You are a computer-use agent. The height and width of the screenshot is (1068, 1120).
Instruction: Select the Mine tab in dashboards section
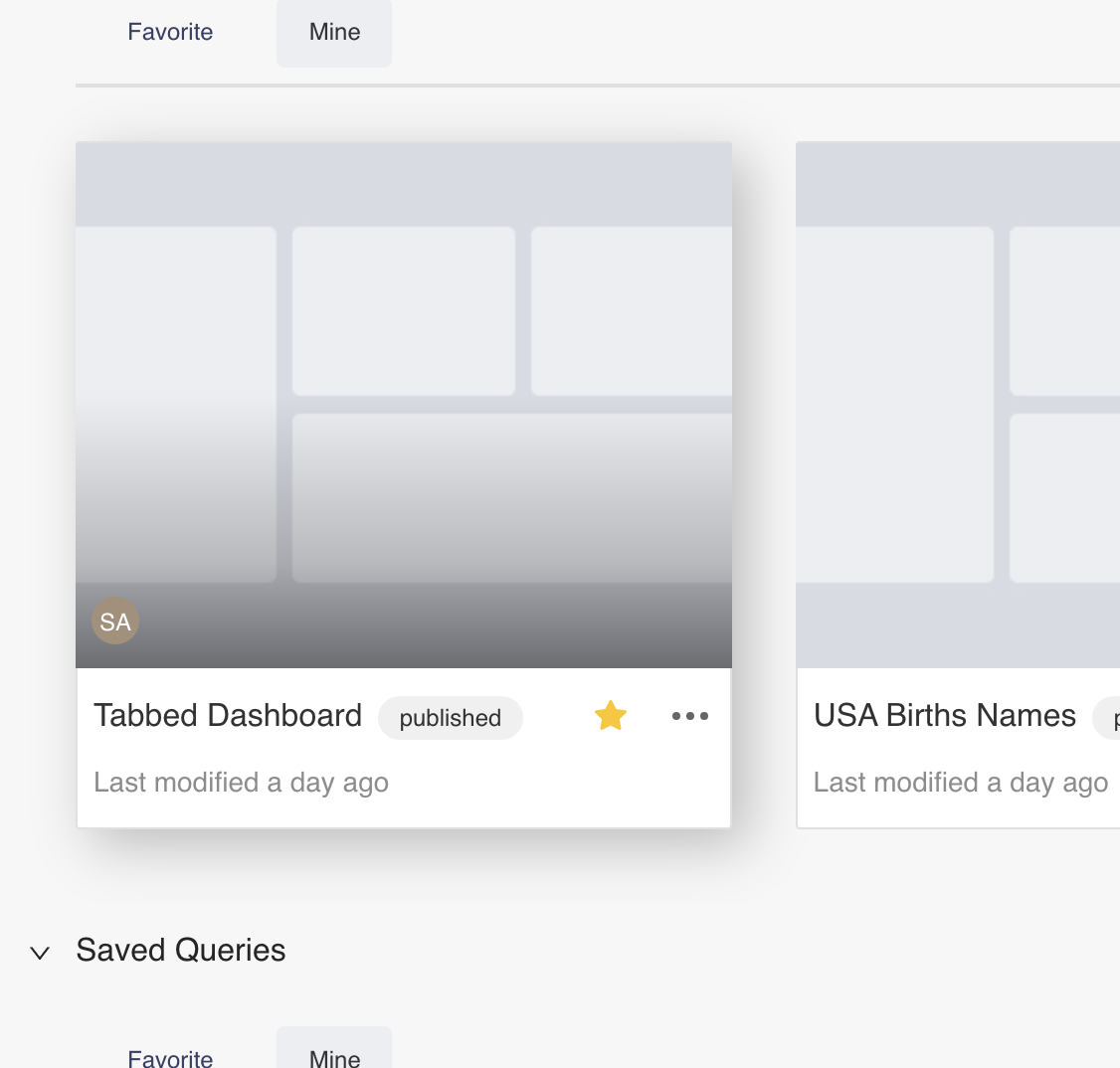coord(334,32)
